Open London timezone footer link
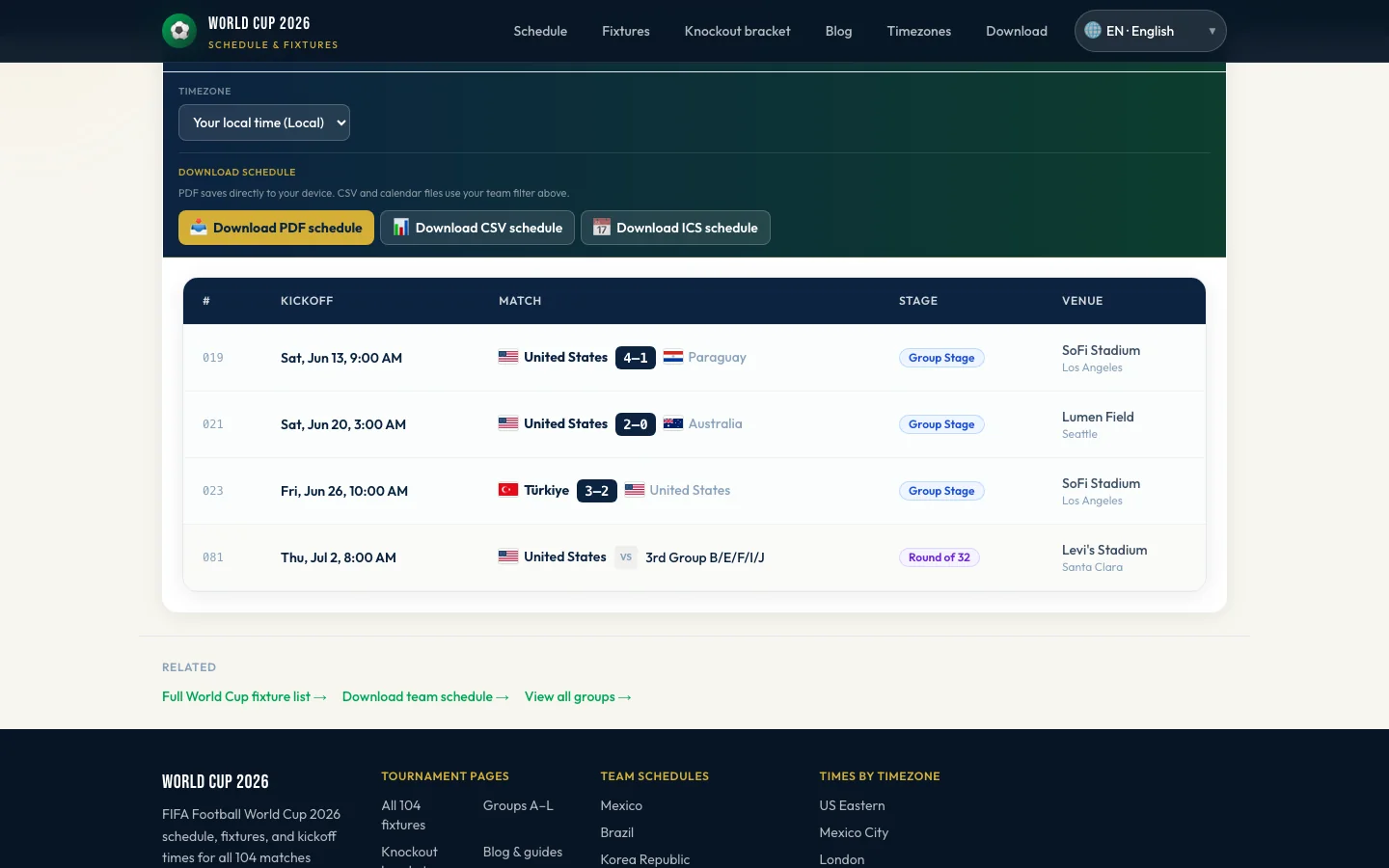 click(x=842, y=859)
